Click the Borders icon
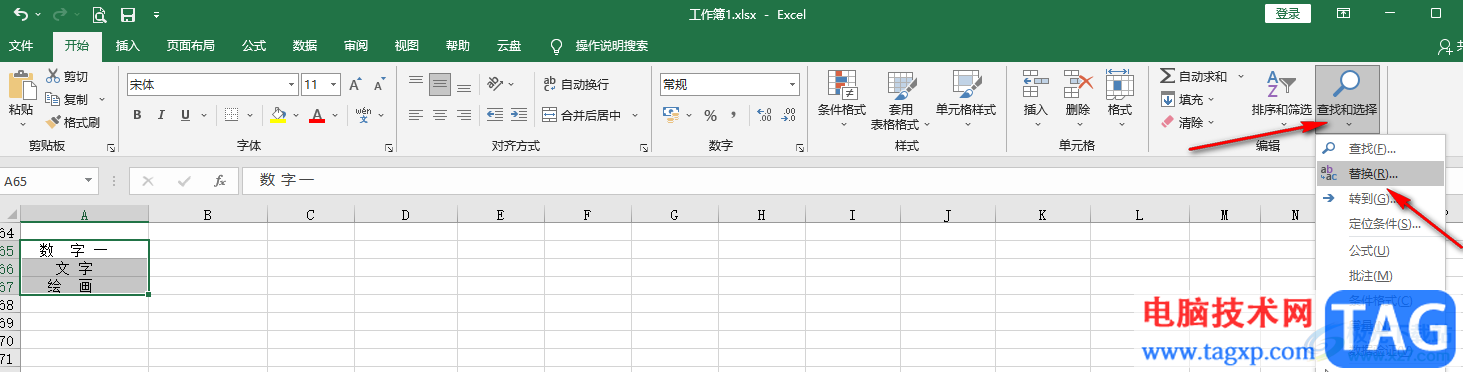1463x372 pixels. tap(231, 115)
